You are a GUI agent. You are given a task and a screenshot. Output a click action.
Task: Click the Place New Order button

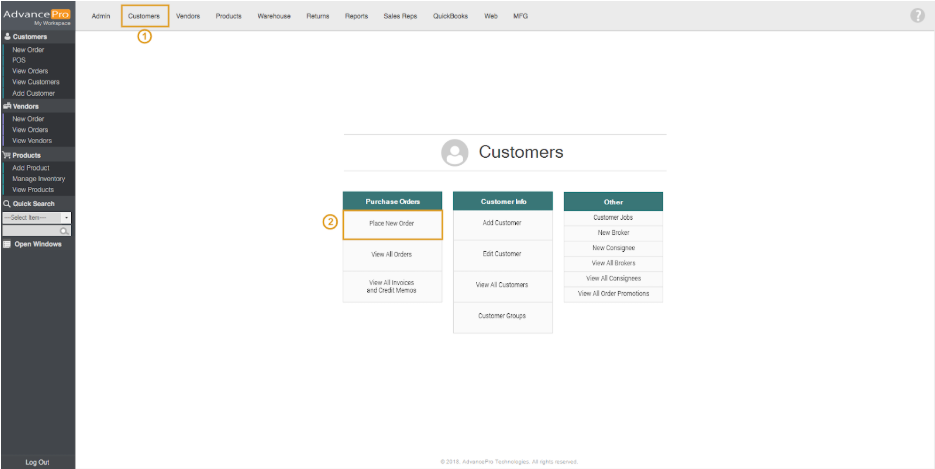[392, 224]
